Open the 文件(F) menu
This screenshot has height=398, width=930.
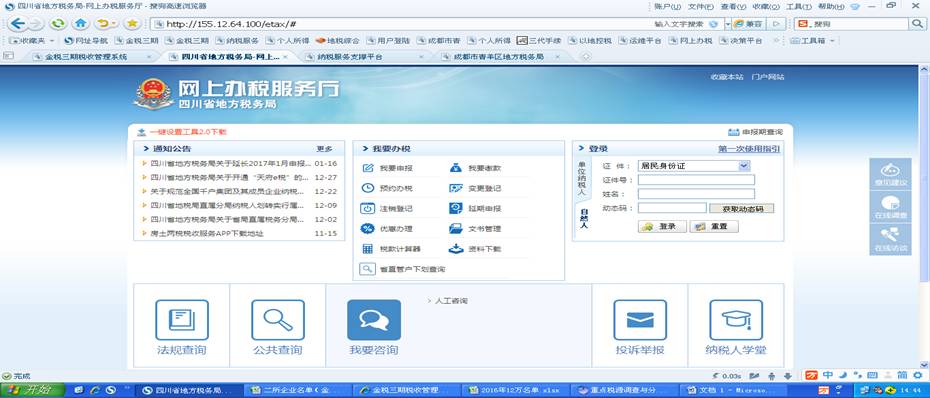[701, 6]
